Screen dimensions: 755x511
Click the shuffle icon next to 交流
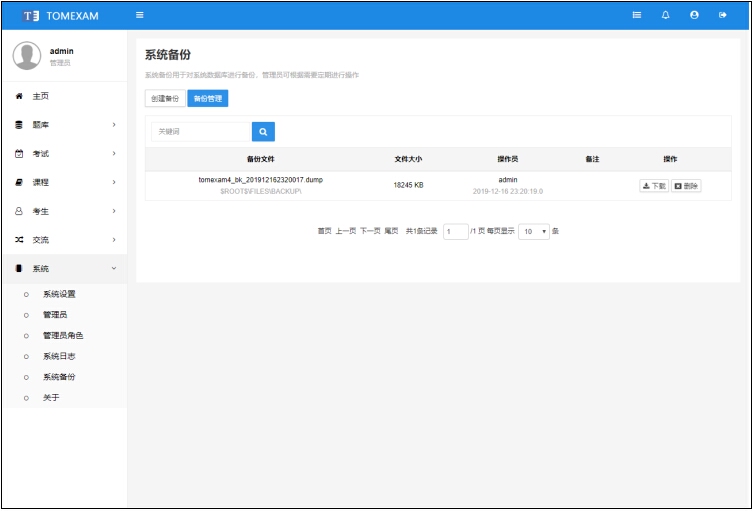coord(19,239)
